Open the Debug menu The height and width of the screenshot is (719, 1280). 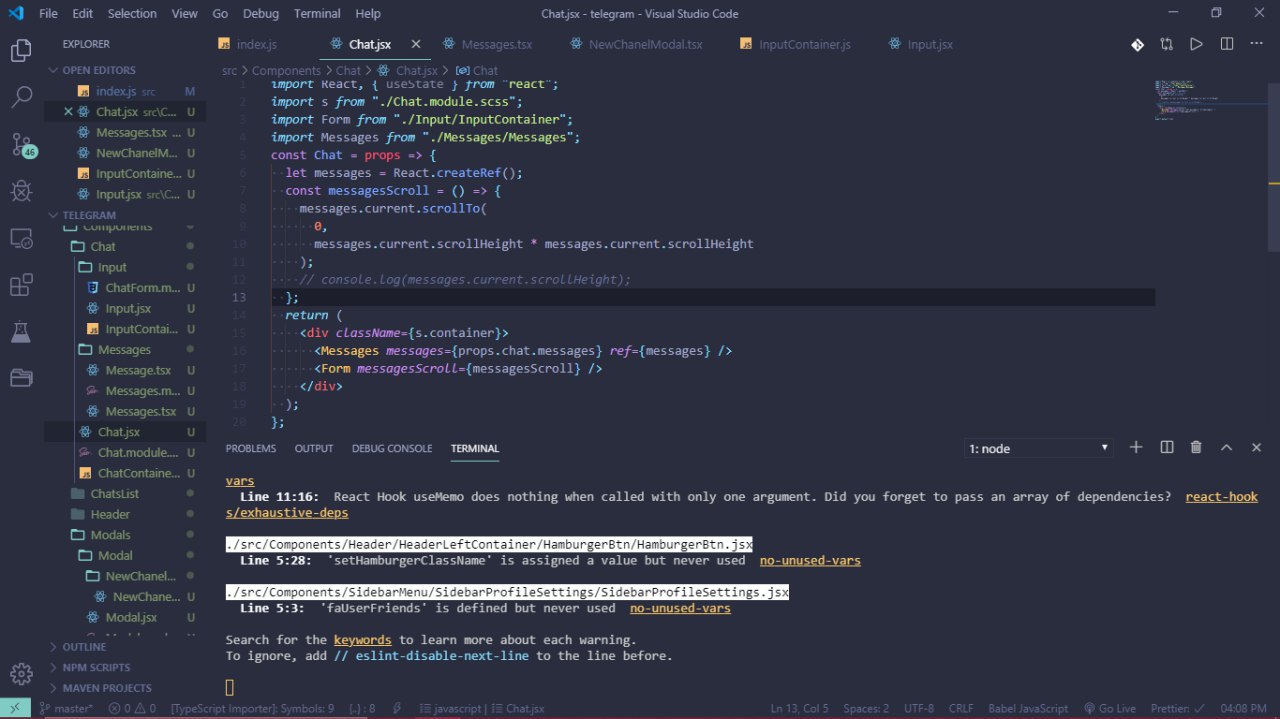(261, 14)
